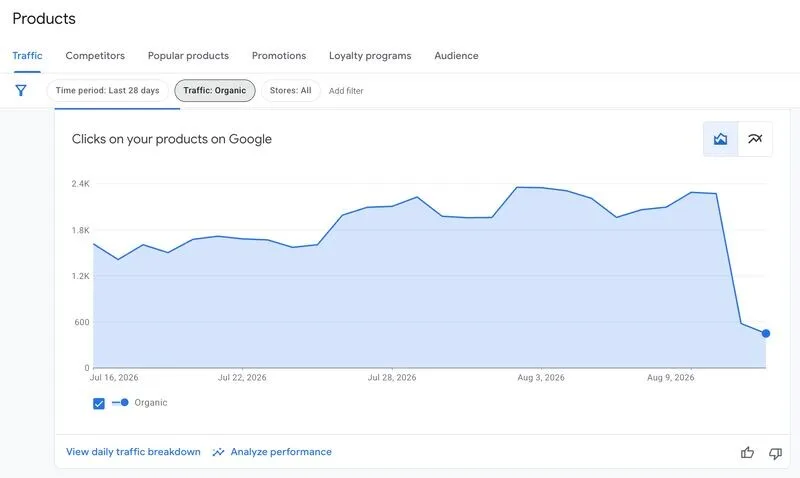The image size is (800, 478).
Task: Click the Jul 22, 2026 axis date
Action: (242, 378)
